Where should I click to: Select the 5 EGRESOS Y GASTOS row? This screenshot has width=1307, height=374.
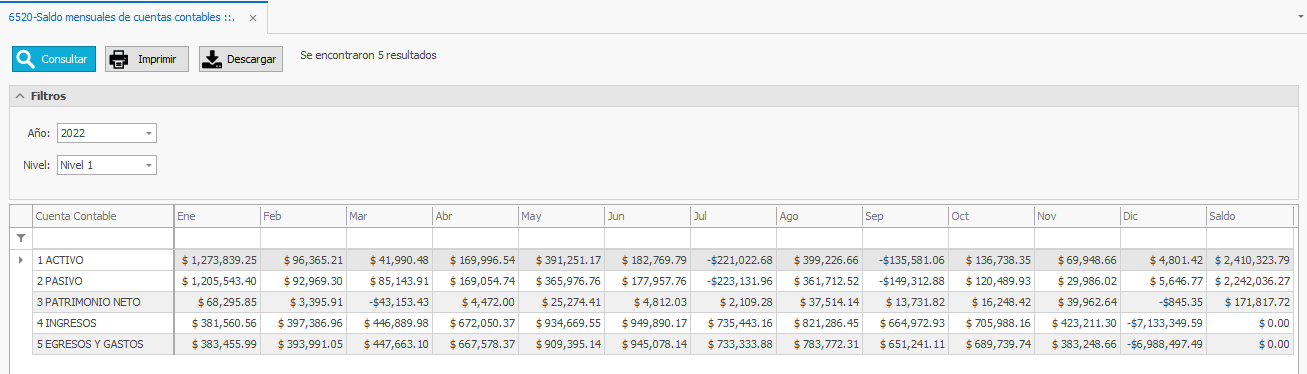tap(651, 344)
